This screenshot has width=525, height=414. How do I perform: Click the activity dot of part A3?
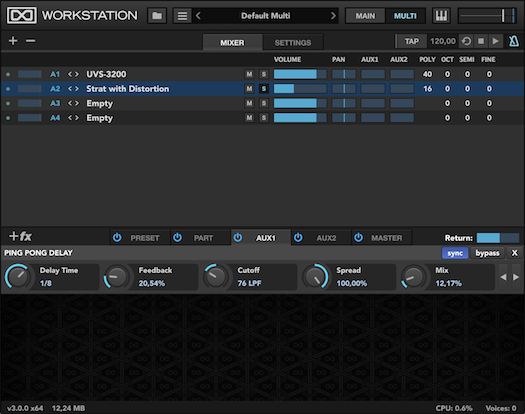tap(8, 104)
